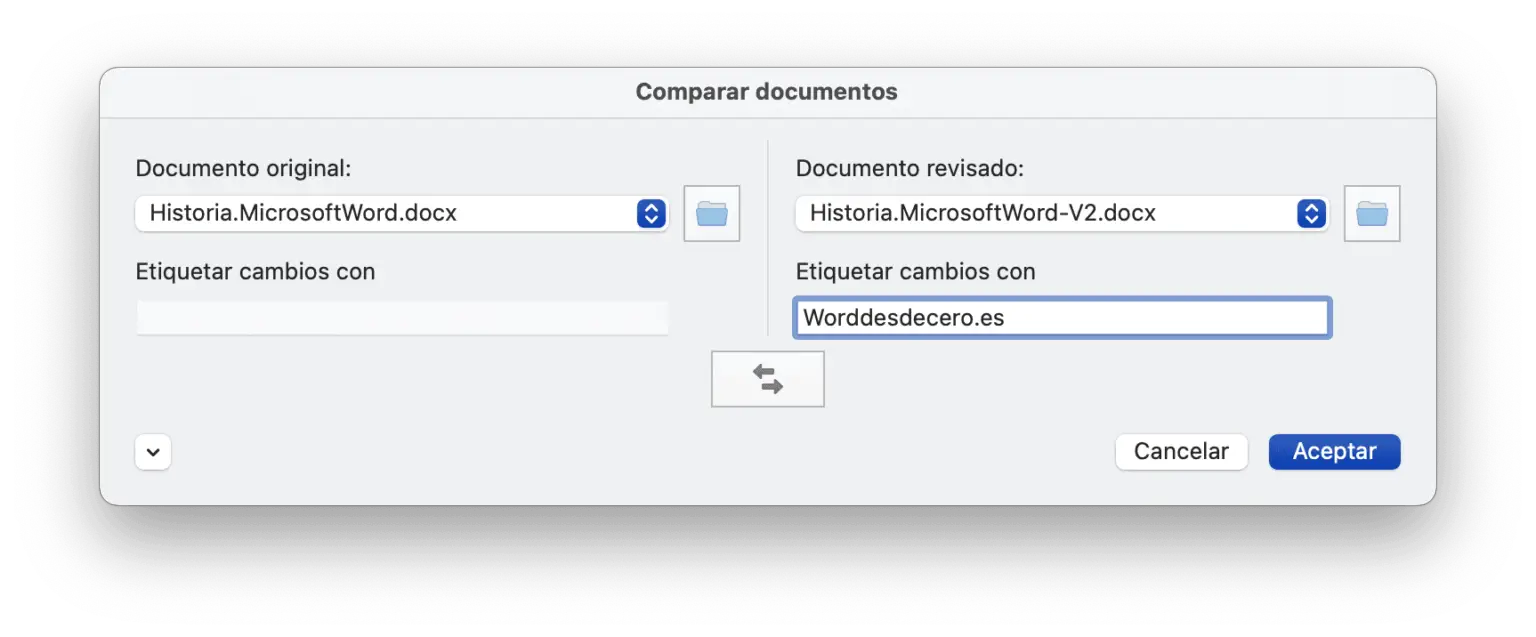The width and height of the screenshot is (1536, 637).
Task: Click the right Etiquetar cambios con label
Action: coord(915,271)
